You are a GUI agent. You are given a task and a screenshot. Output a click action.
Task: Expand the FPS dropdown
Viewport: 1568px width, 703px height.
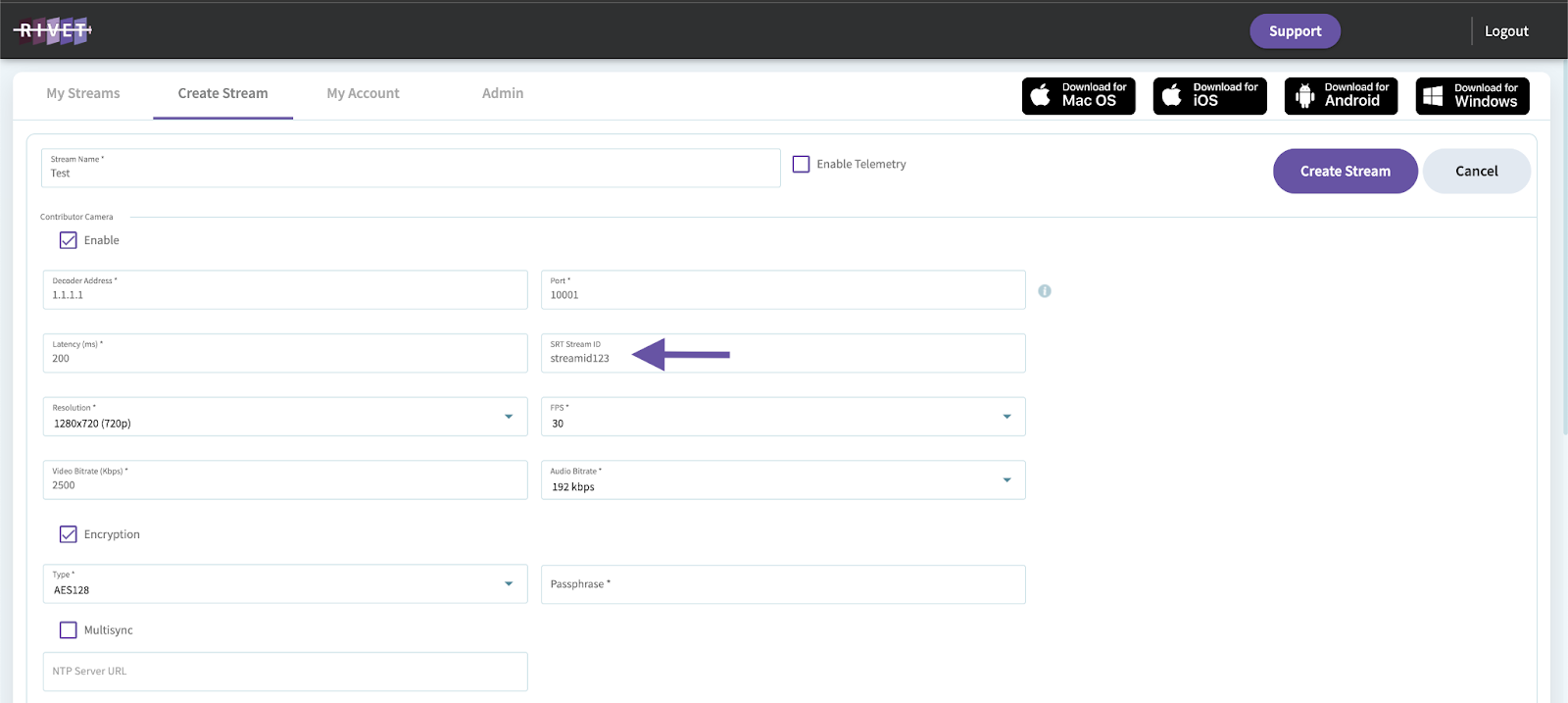[x=783, y=417]
